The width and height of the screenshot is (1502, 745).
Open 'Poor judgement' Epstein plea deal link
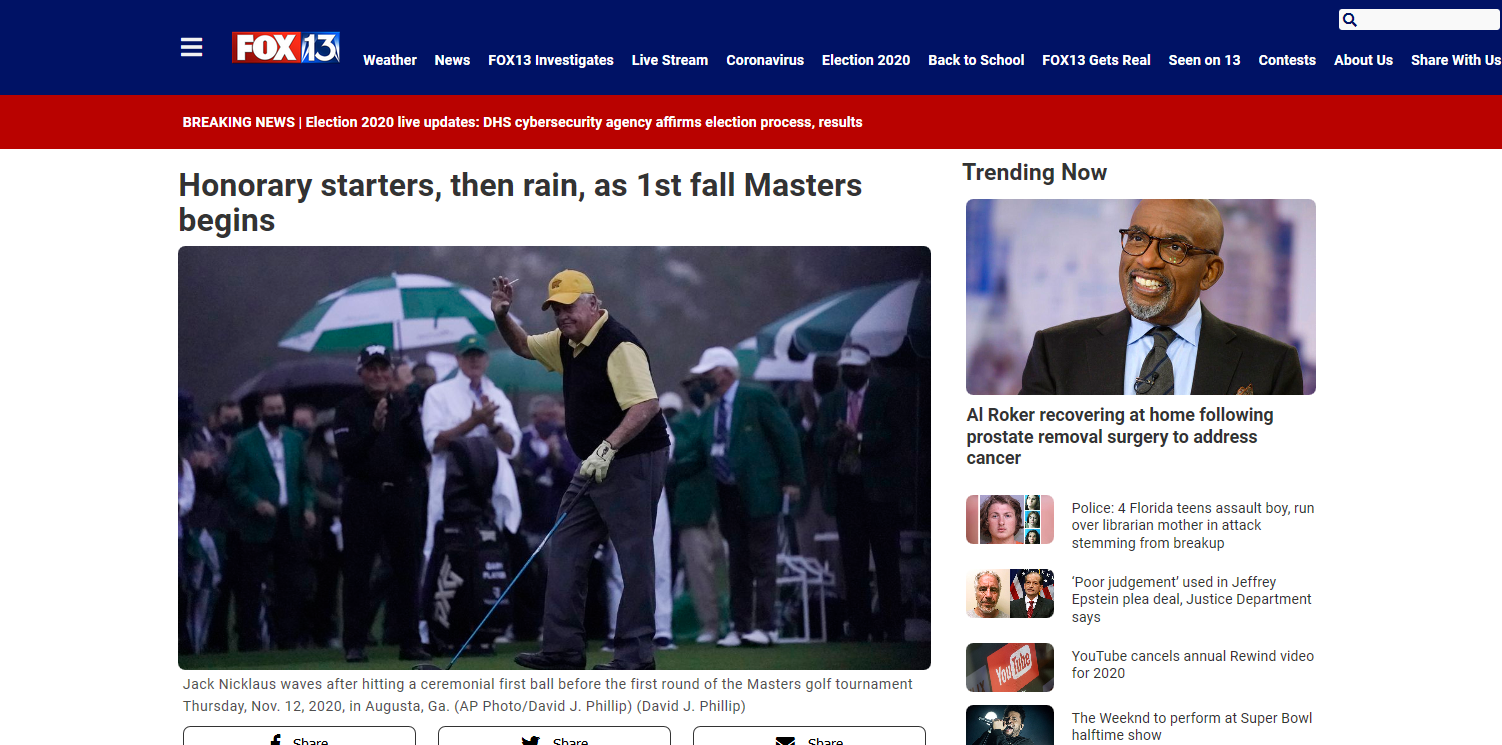click(1192, 599)
